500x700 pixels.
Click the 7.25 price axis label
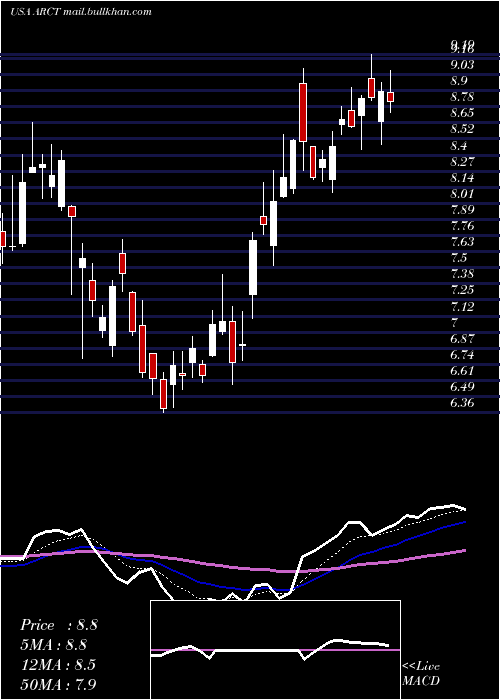(462, 290)
